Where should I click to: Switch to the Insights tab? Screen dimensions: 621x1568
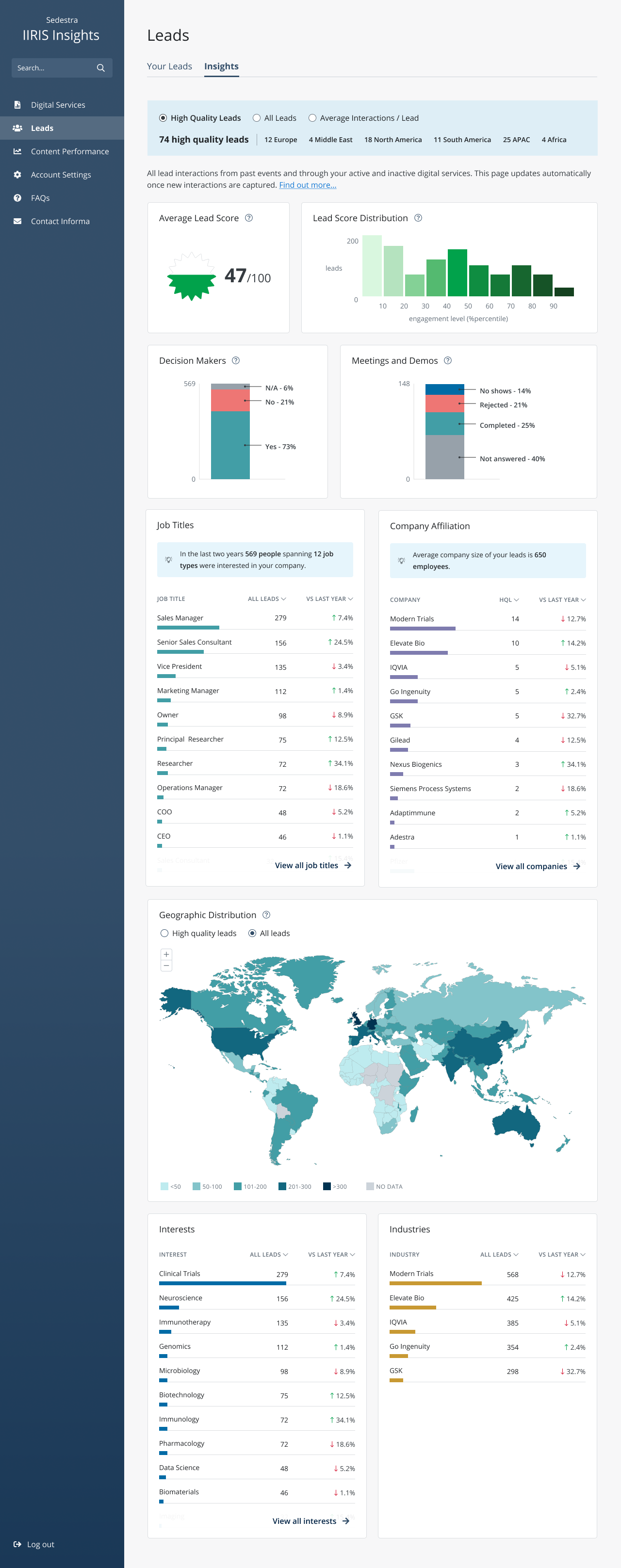point(221,66)
